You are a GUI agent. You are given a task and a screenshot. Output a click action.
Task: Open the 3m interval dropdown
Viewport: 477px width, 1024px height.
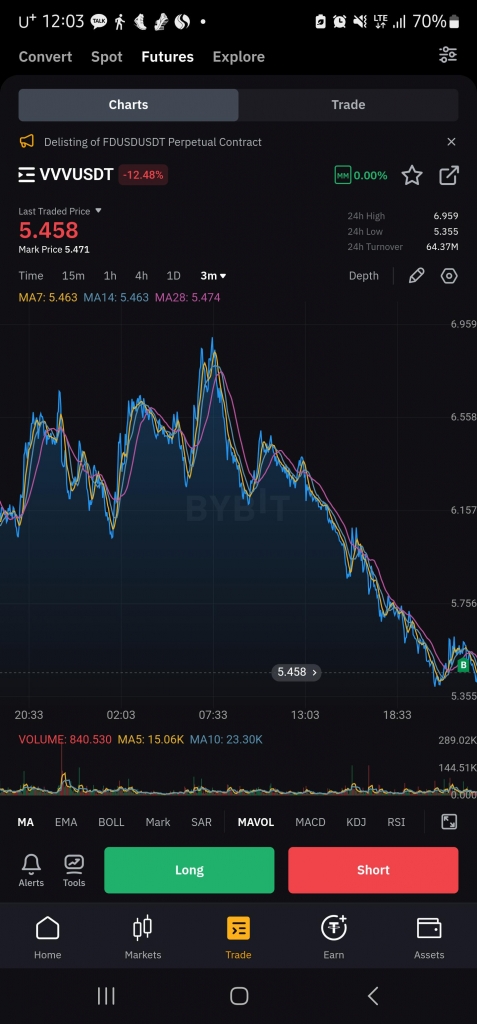tap(214, 276)
